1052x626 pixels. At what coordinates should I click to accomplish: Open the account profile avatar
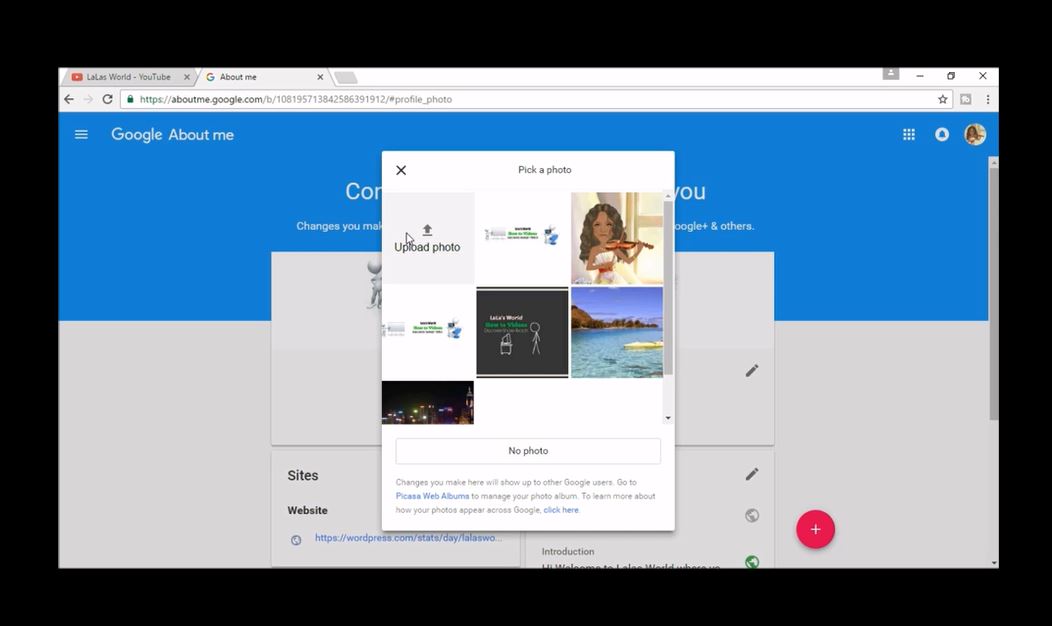click(975, 135)
